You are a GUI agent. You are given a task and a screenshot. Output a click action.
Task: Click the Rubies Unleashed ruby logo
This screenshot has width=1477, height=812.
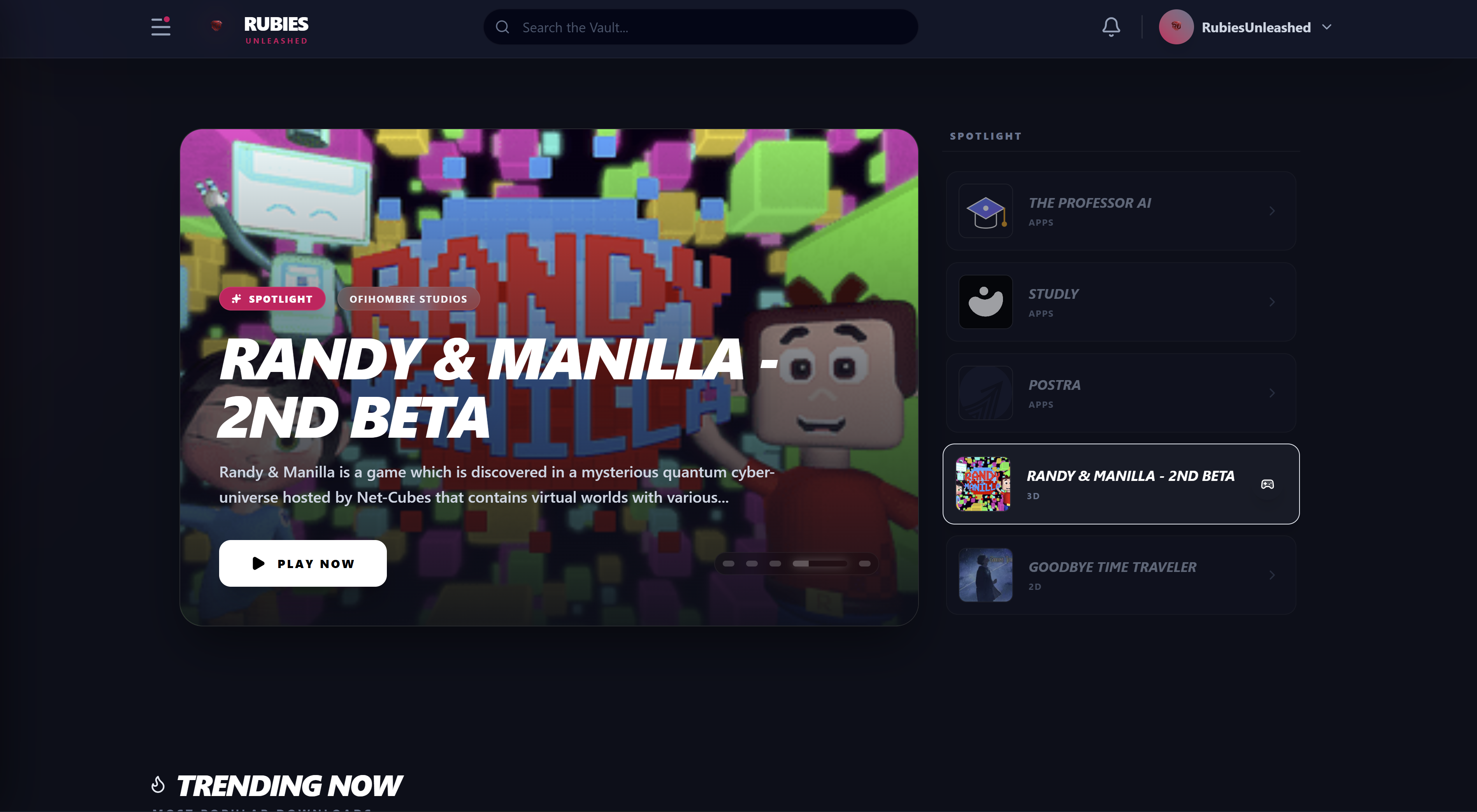[x=216, y=26]
